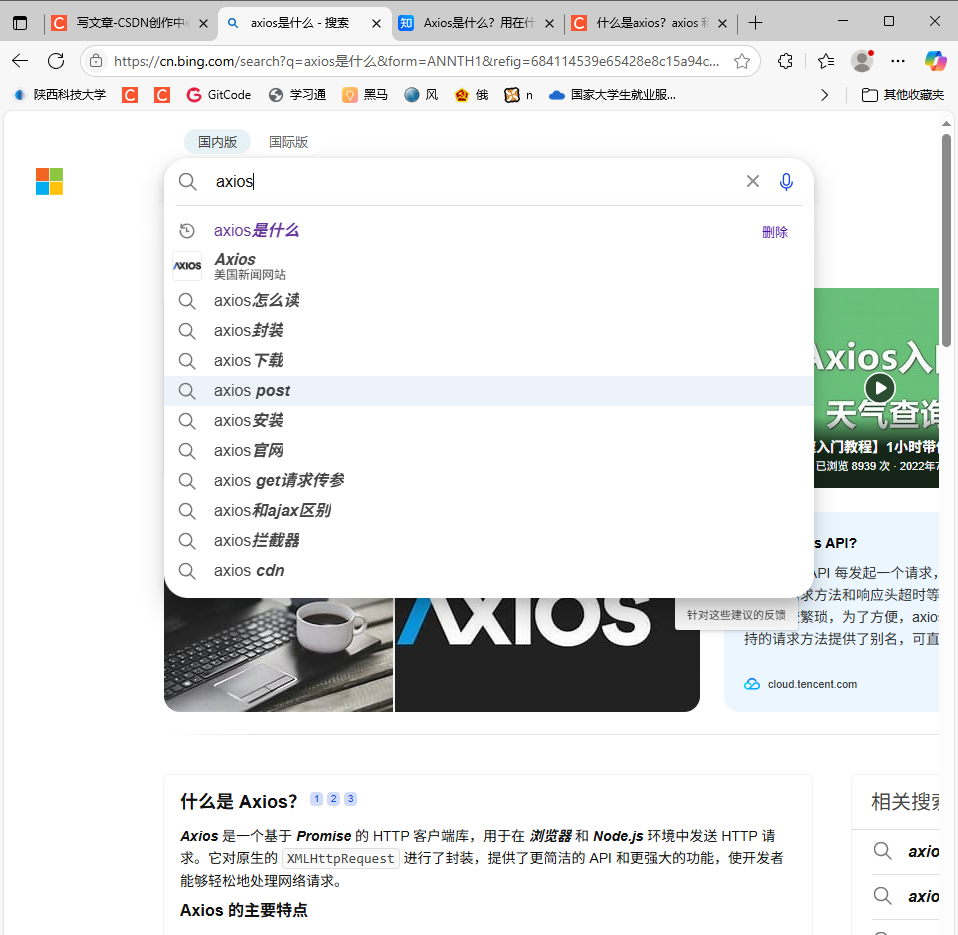
Task: Click the second CSDN bookmark icon
Action: pos(161,95)
